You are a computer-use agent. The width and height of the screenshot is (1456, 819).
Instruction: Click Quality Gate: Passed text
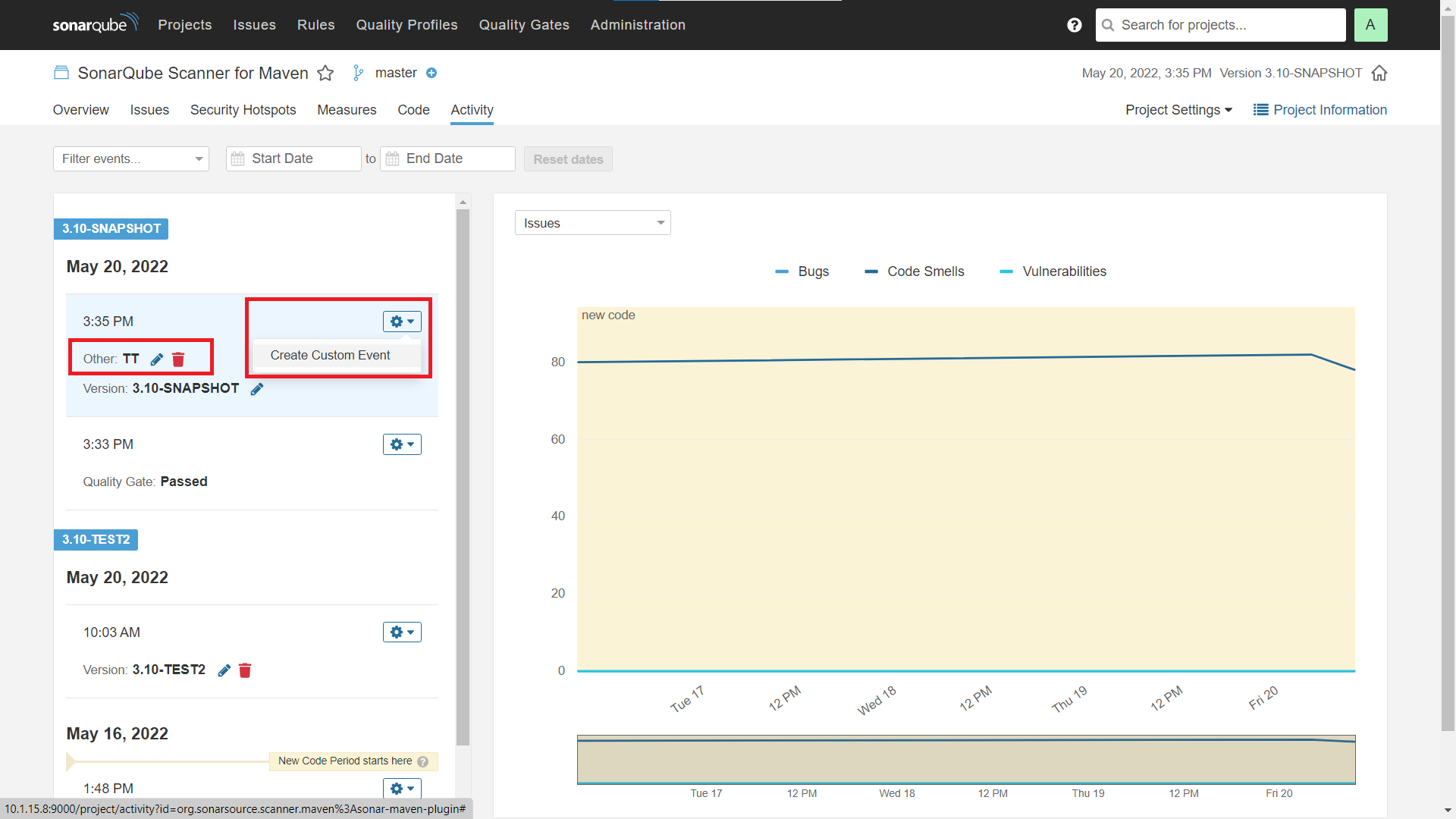(x=146, y=482)
